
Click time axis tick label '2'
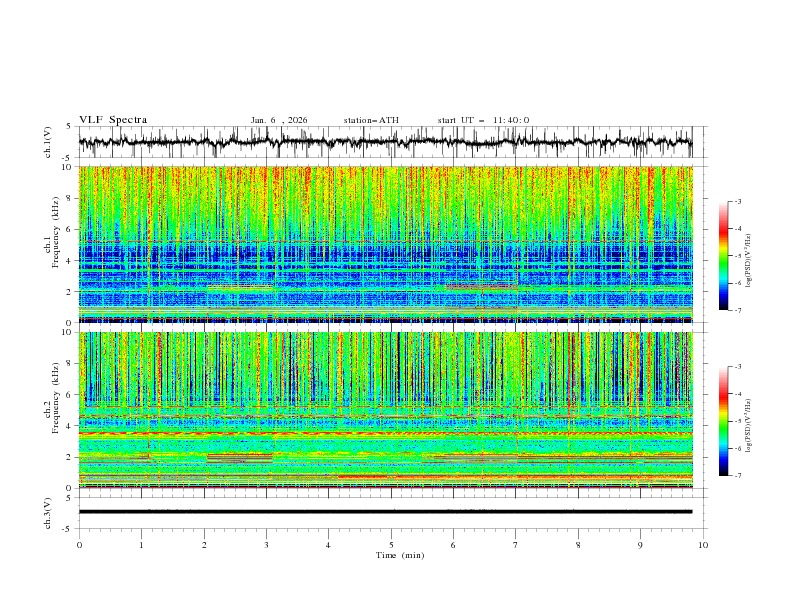pyautogui.click(x=204, y=545)
